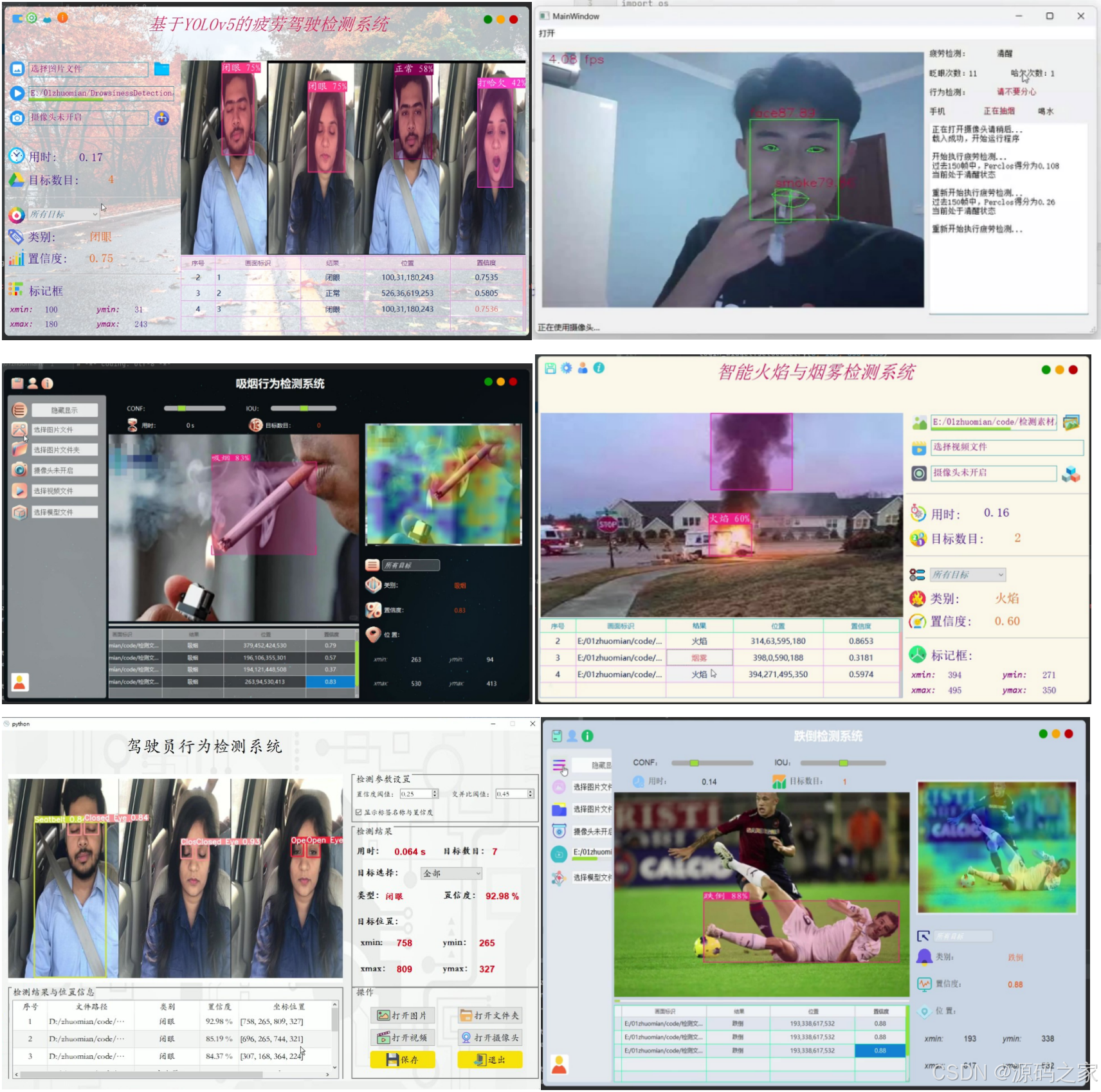Click 选择视频文件 in smoking detection sidebar
Screen dimensions: 1101x1092
[x=64, y=491]
